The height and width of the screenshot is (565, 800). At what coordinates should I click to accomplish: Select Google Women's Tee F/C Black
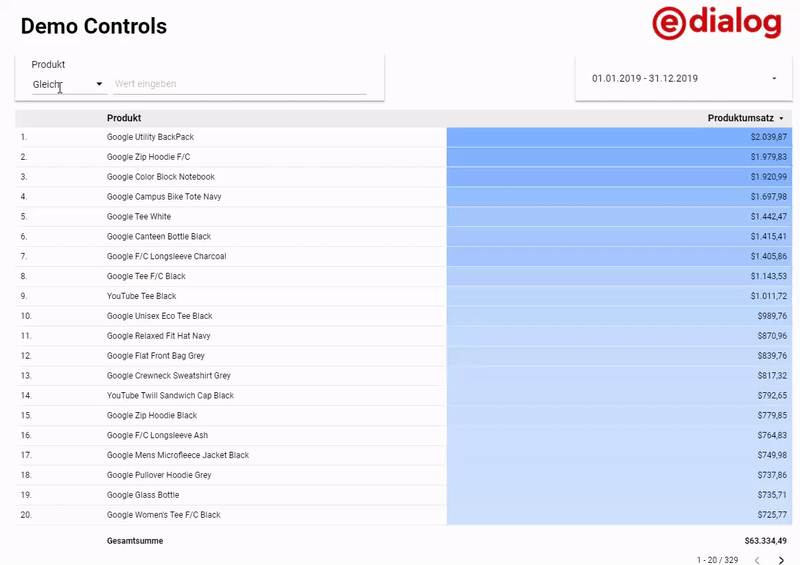click(163, 515)
